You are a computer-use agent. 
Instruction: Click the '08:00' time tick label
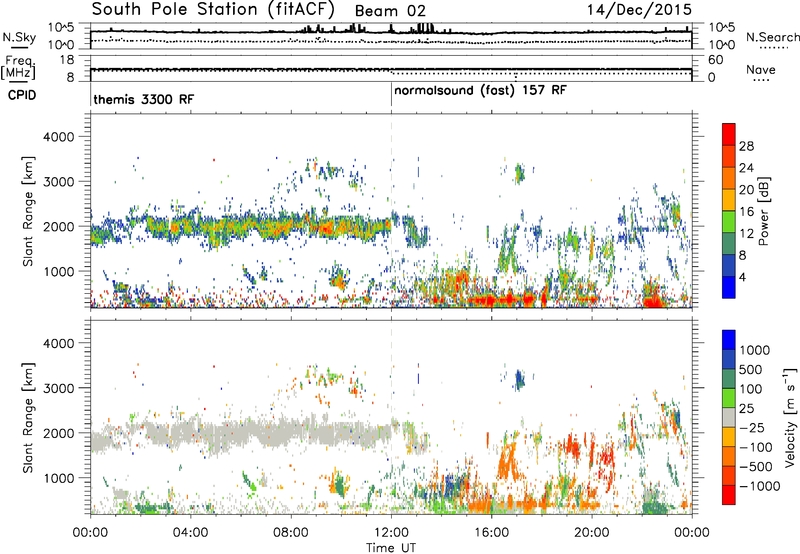[x=291, y=533]
